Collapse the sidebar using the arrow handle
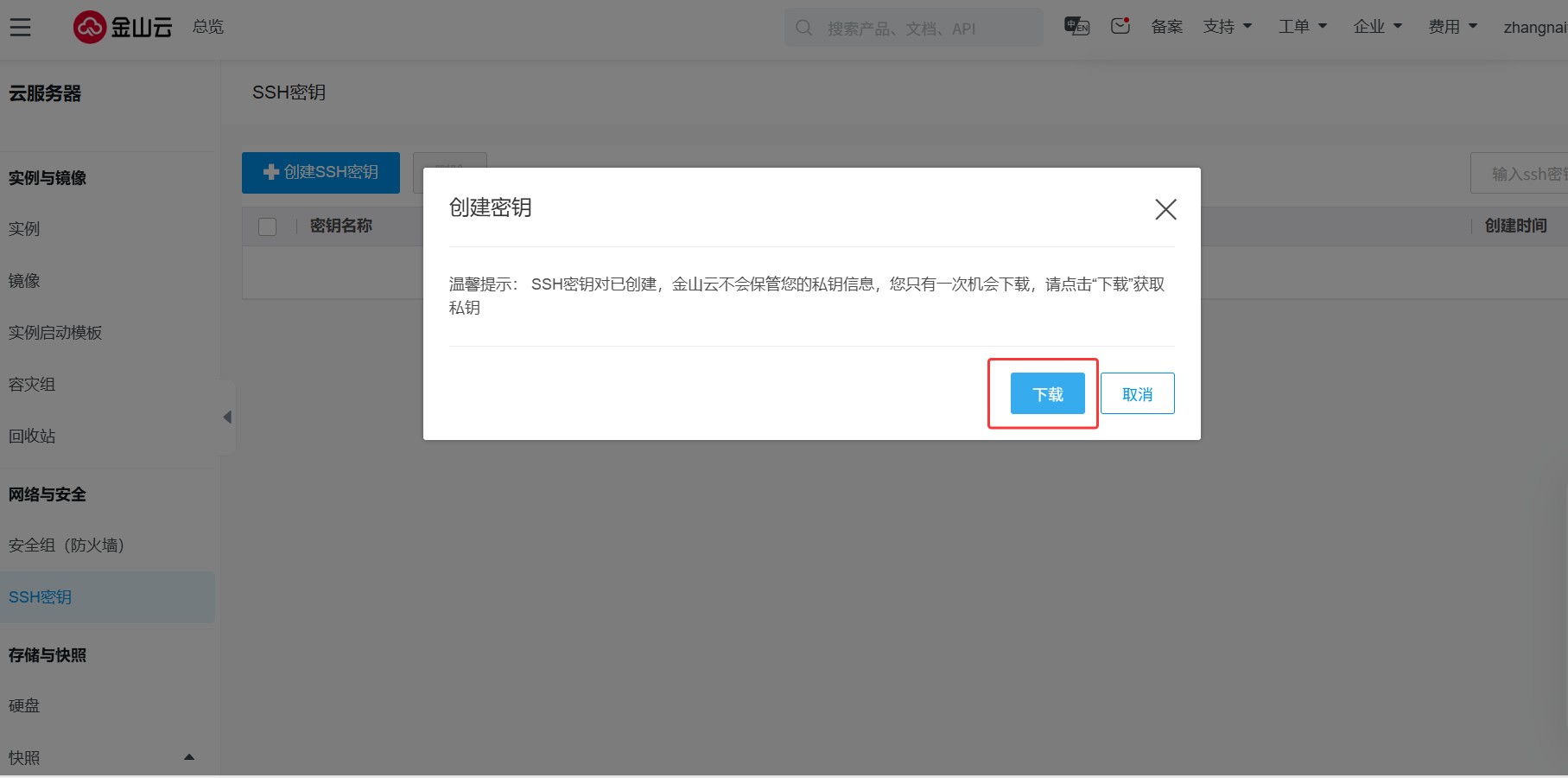 (x=227, y=418)
